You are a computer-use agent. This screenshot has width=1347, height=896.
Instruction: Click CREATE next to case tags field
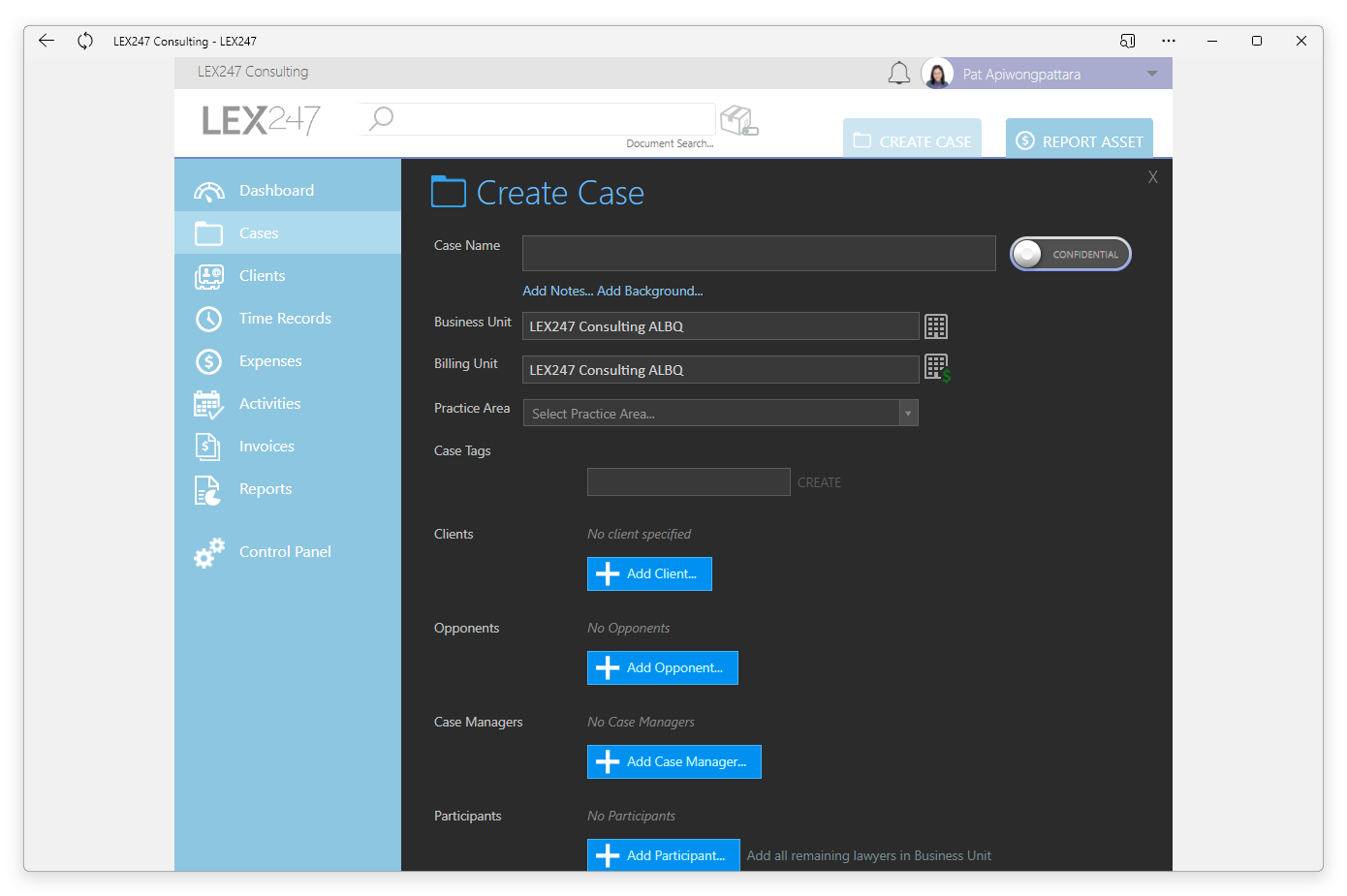[819, 482]
